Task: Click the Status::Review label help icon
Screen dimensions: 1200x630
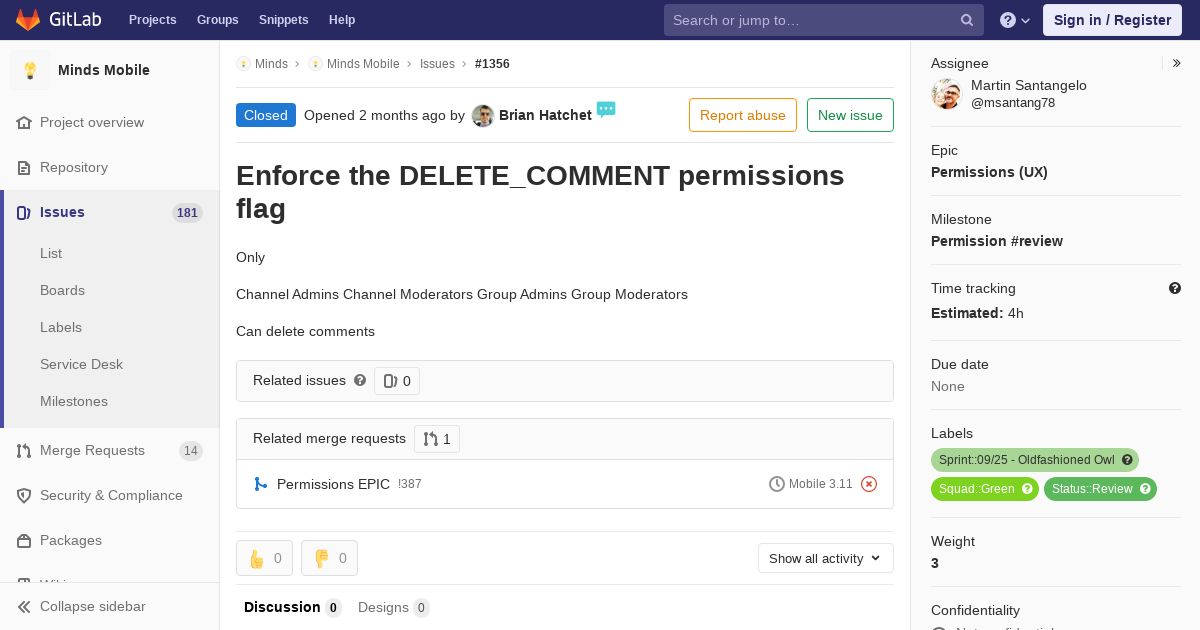Action: pos(1145,489)
